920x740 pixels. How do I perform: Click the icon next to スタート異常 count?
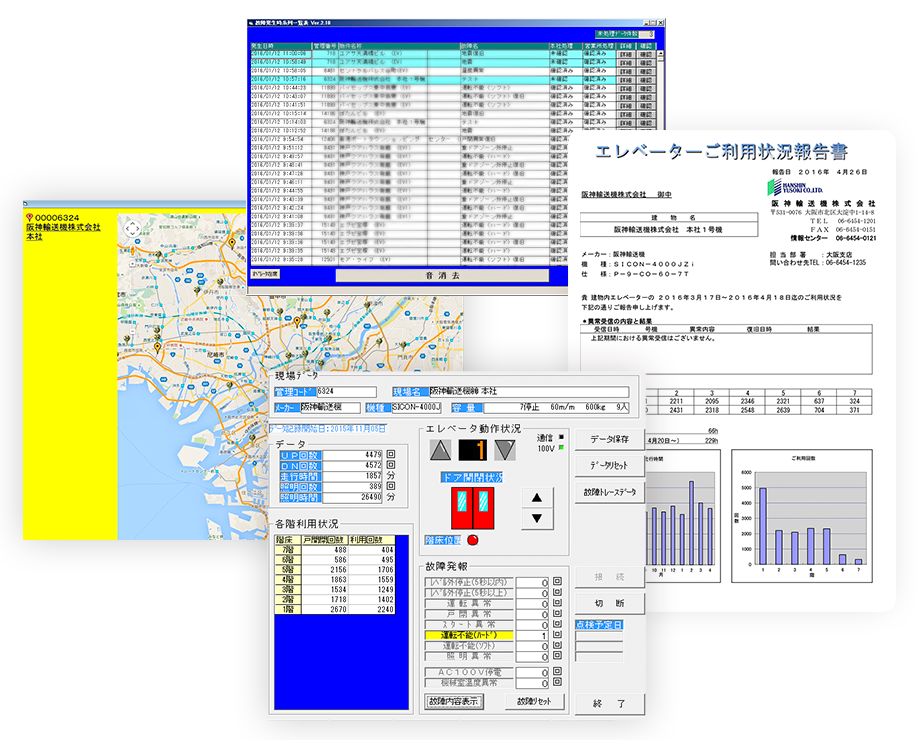click(x=557, y=624)
